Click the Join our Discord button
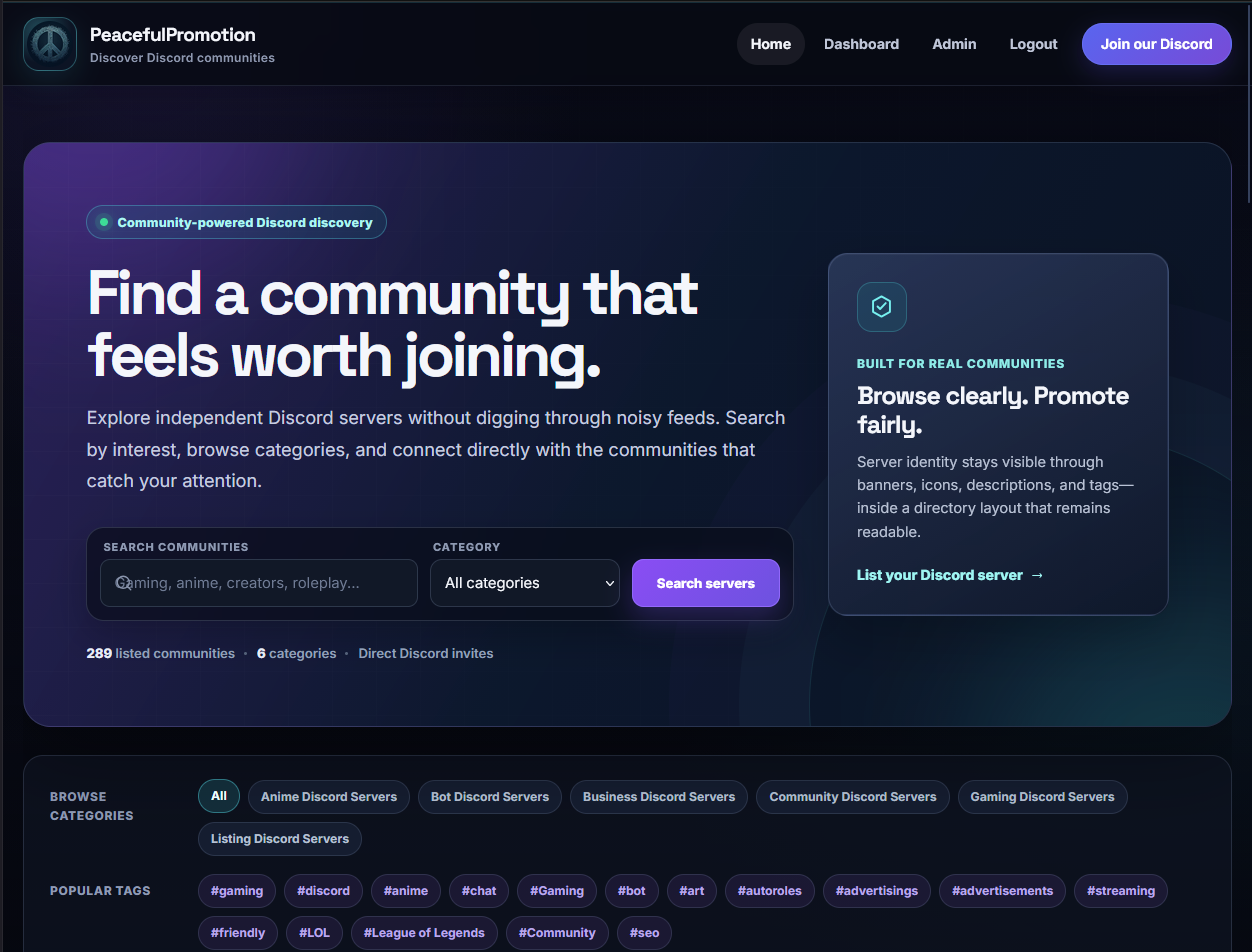1252x952 pixels. click(1157, 44)
